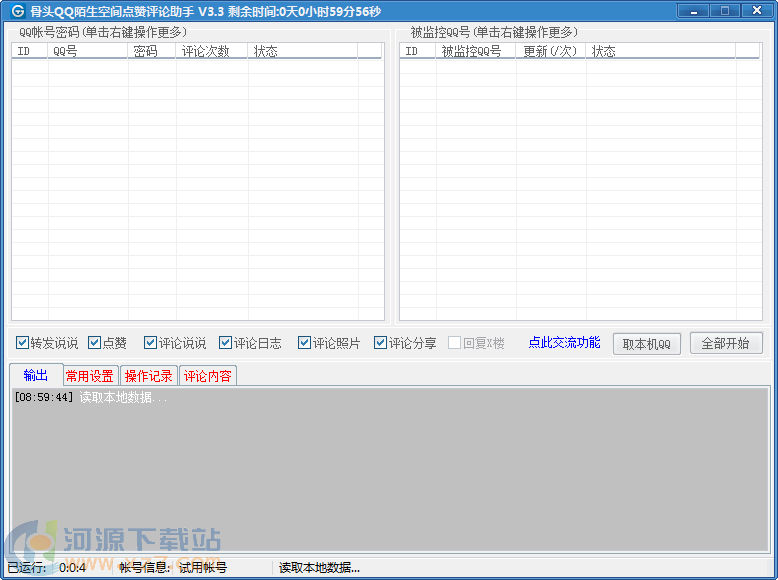This screenshot has height=580, width=778.
Task: Click the 被监控QQ号 column header
Action: pyautogui.click(x=475, y=51)
